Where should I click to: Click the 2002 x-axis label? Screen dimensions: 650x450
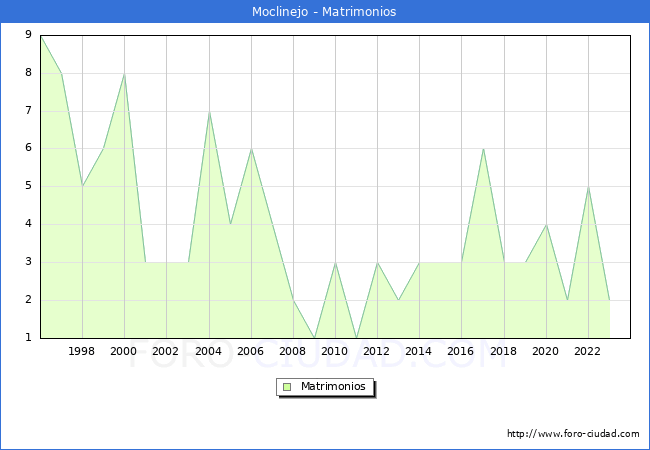pyautogui.click(x=165, y=351)
